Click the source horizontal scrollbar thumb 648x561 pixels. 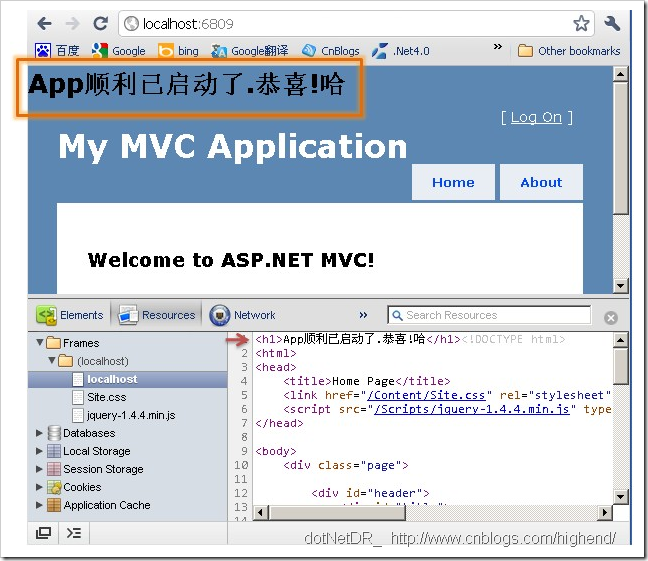point(337,513)
